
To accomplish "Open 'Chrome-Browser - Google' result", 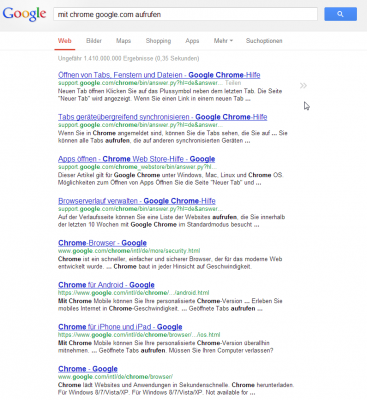I will (102, 243).
